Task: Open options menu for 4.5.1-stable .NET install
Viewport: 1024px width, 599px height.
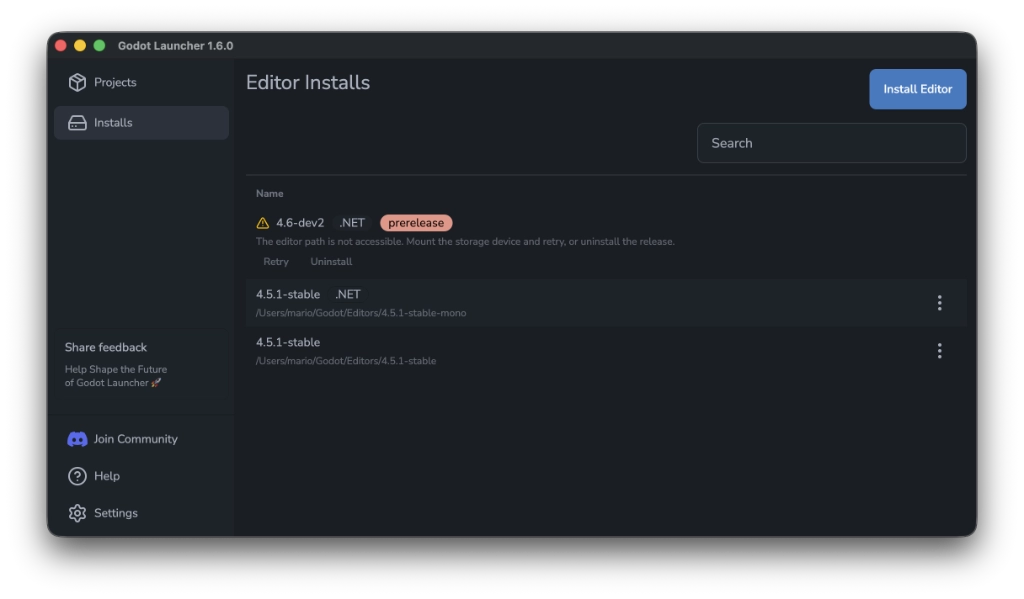Action: (x=939, y=301)
